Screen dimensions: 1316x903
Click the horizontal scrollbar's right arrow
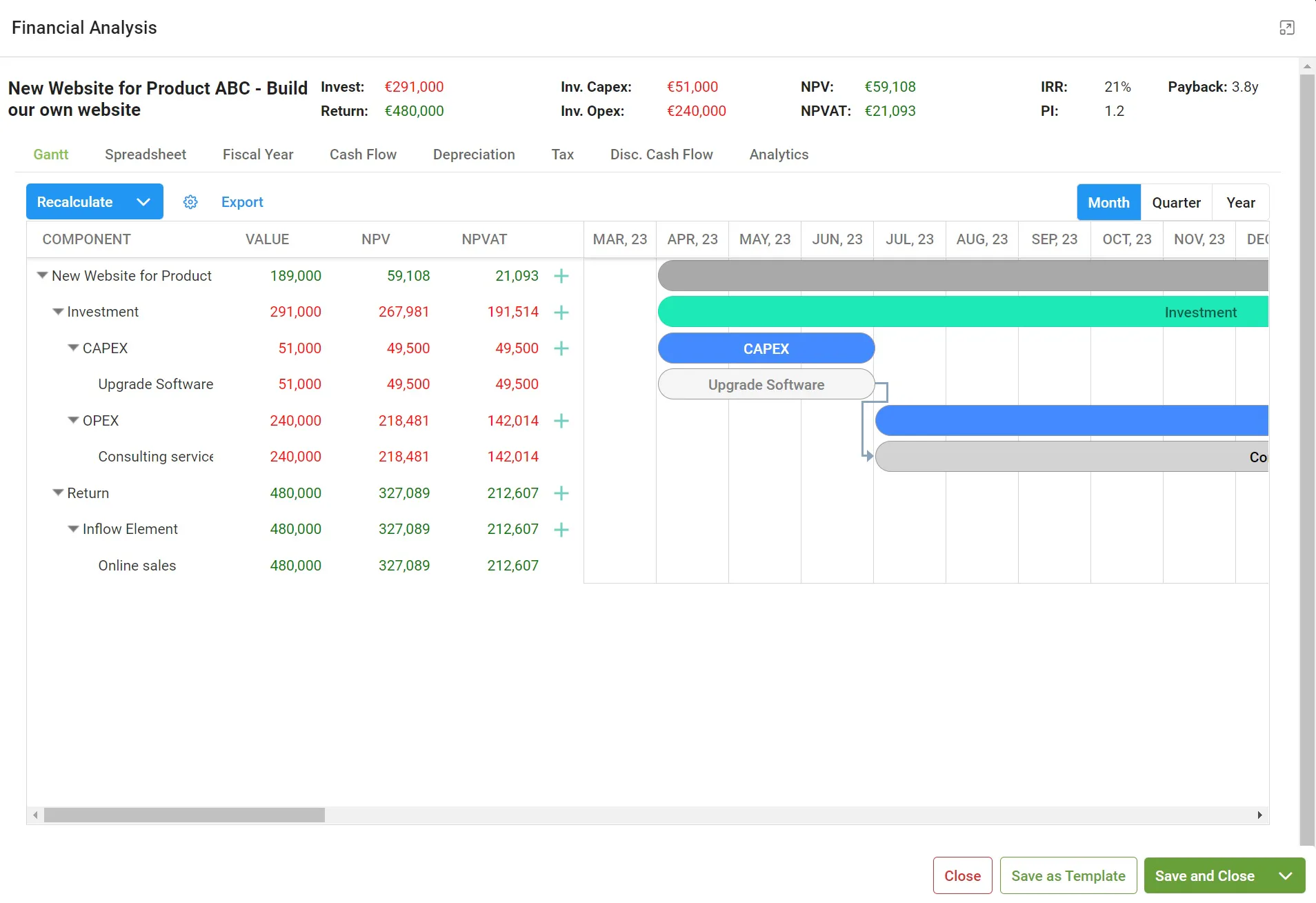point(1259,815)
